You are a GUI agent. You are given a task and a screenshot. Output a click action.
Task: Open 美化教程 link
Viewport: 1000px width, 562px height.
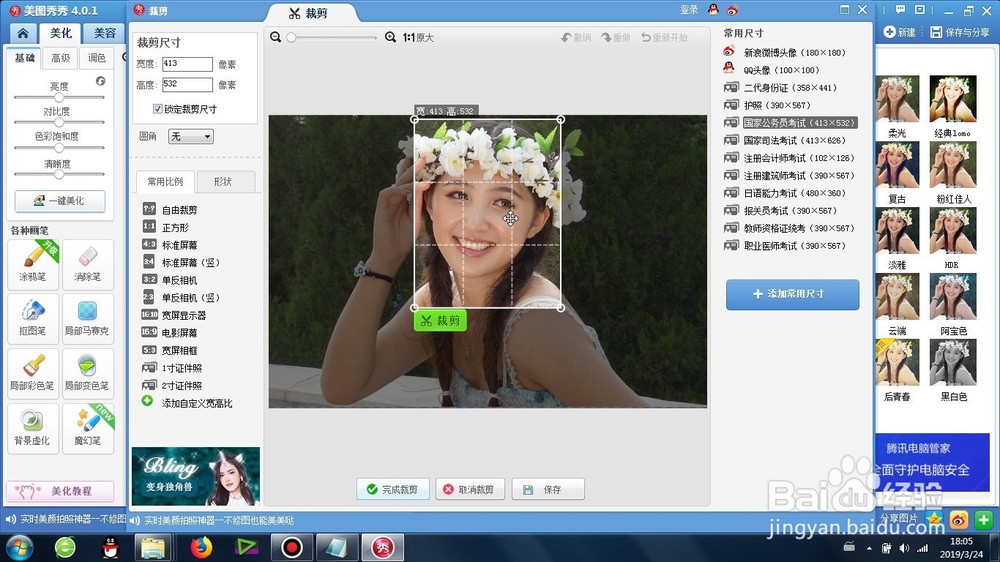point(60,491)
